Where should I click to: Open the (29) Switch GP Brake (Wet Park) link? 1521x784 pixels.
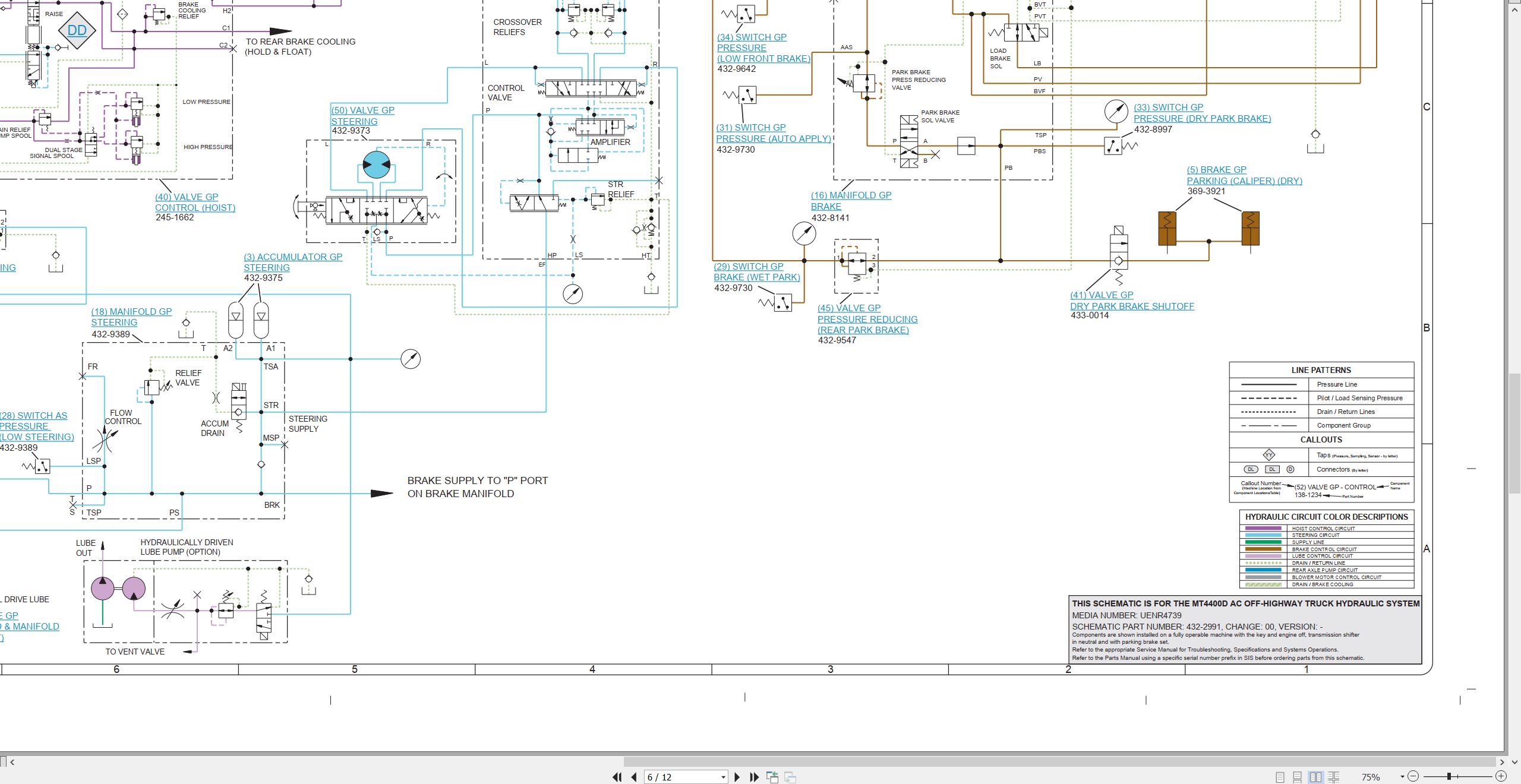757,272
